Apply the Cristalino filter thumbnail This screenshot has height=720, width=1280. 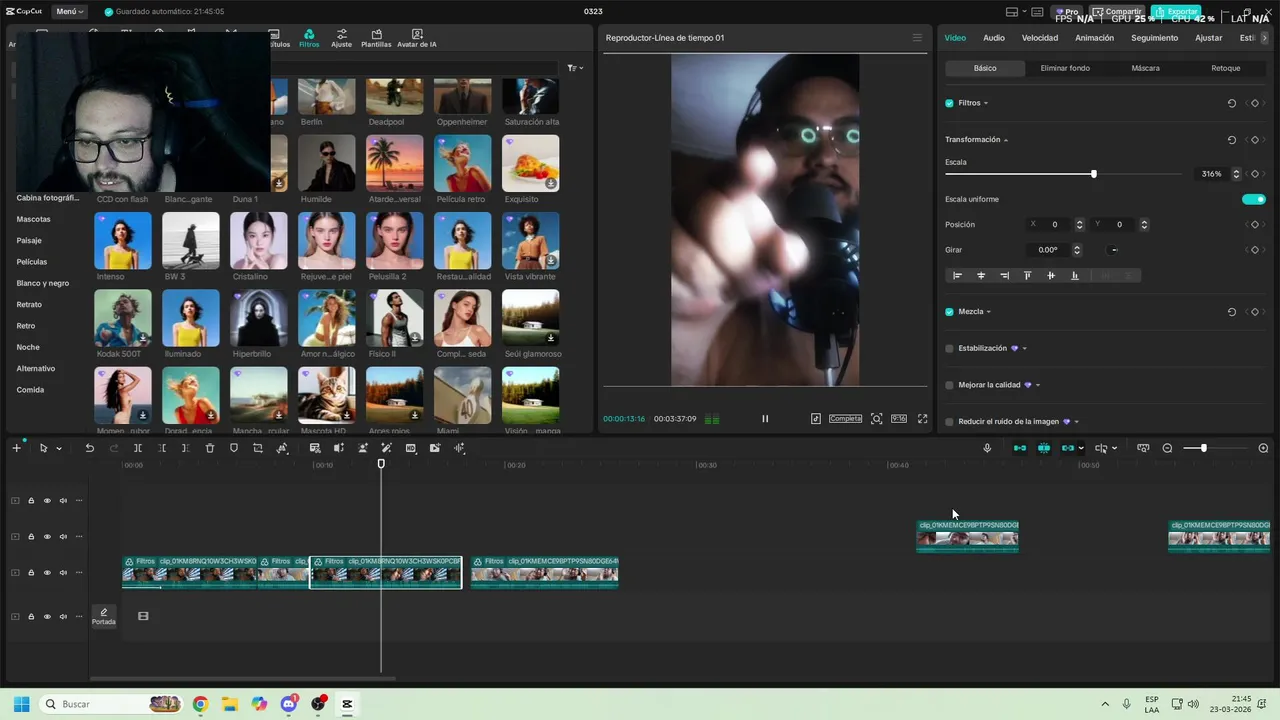click(x=259, y=241)
